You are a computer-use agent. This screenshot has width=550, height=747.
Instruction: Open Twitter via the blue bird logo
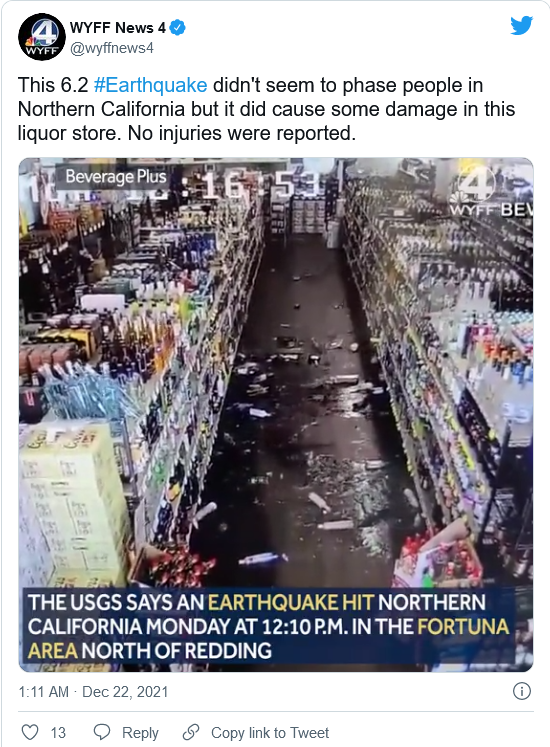521,25
